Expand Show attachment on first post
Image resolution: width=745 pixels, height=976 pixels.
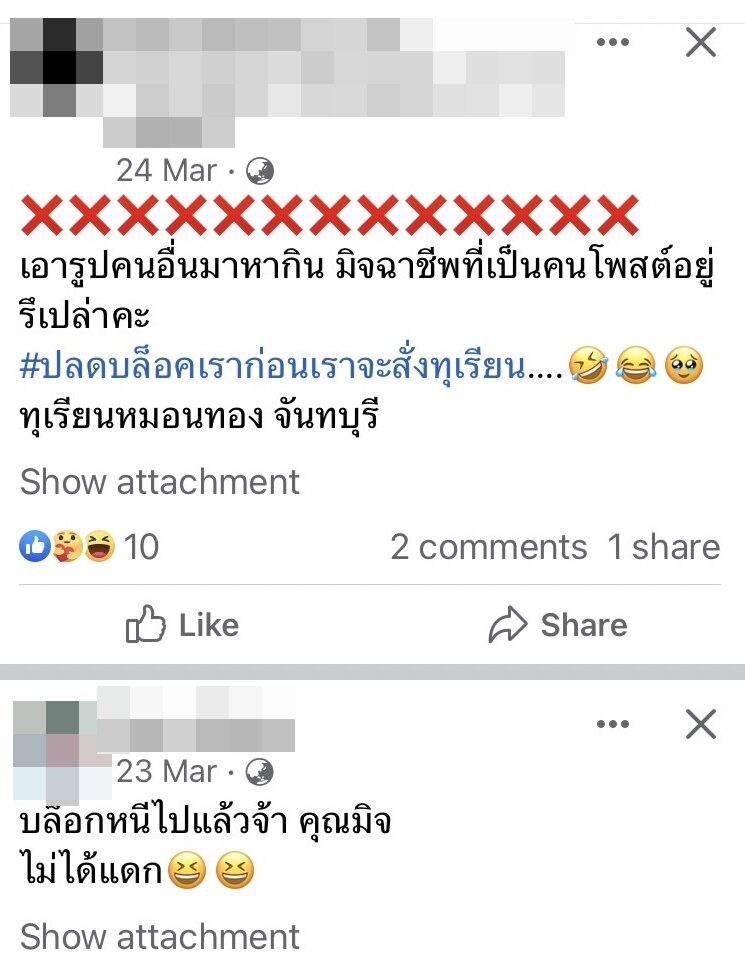(160, 482)
